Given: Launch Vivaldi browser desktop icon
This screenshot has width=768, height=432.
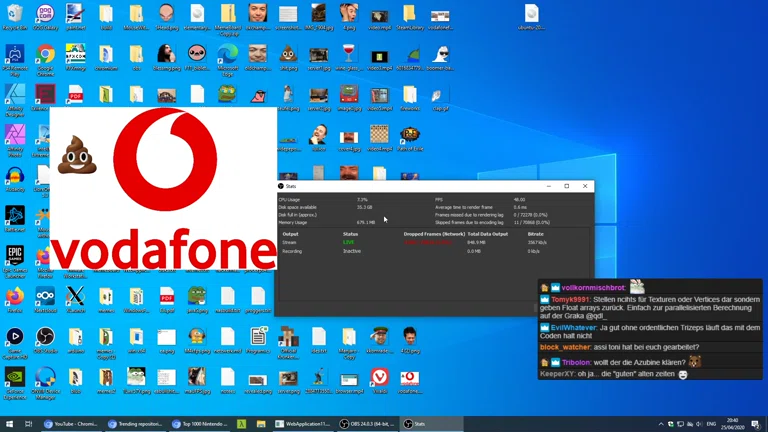Looking at the screenshot, I should [x=380, y=378].
